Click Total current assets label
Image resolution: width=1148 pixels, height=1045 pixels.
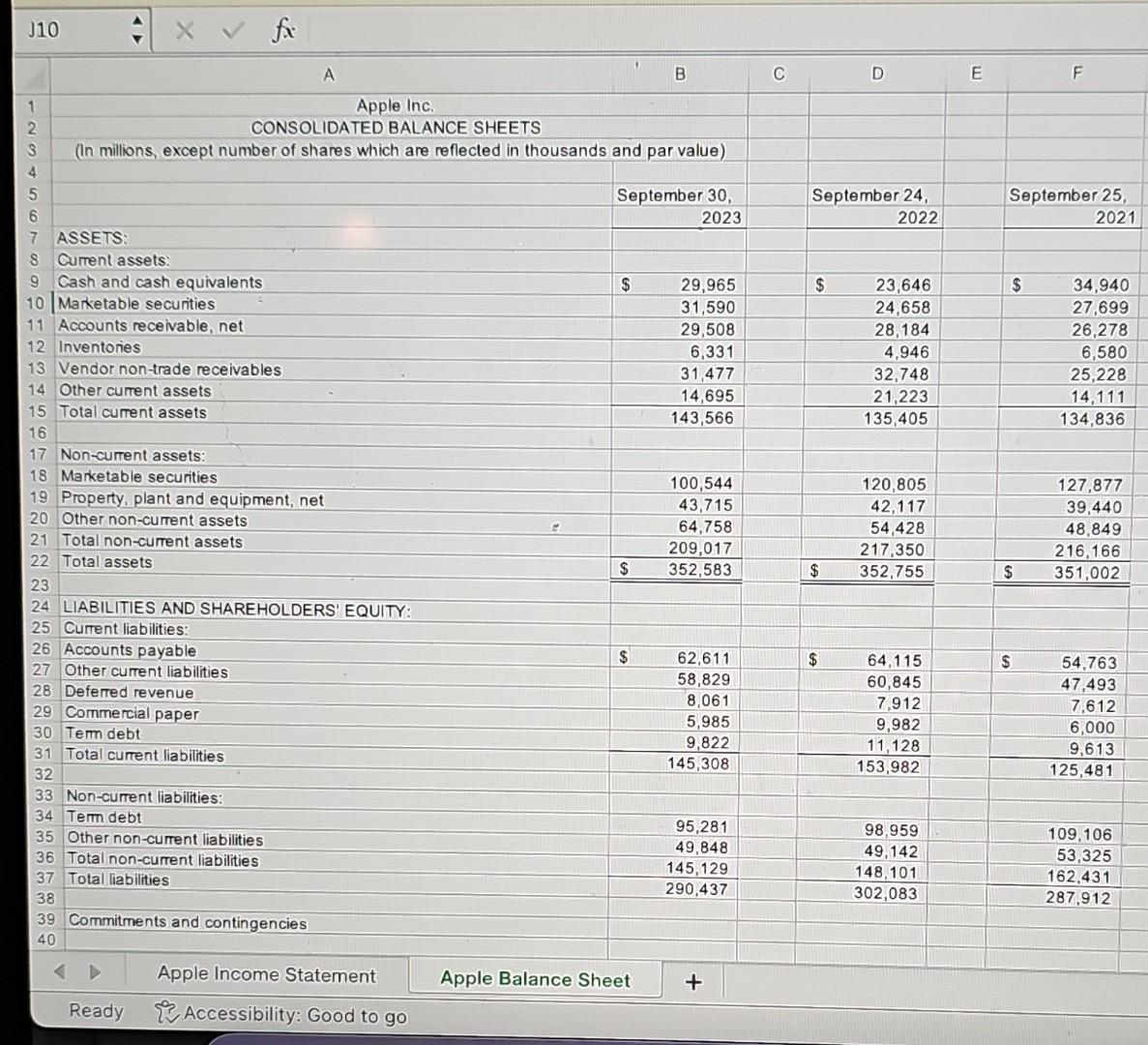coord(133,412)
